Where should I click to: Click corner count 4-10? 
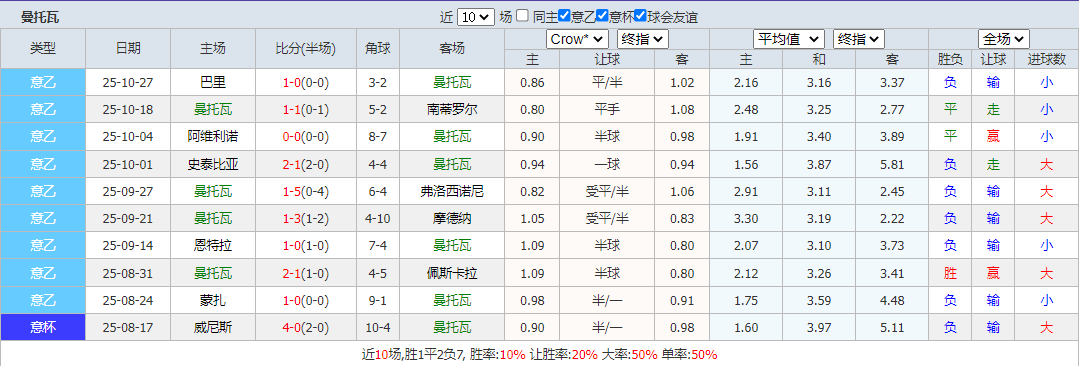point(378,218)
